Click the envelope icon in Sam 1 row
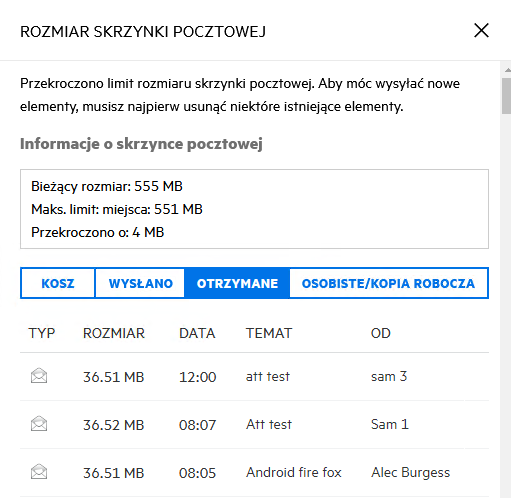The image size is (511, 498). pyautogui.click(x=39, y=424)
